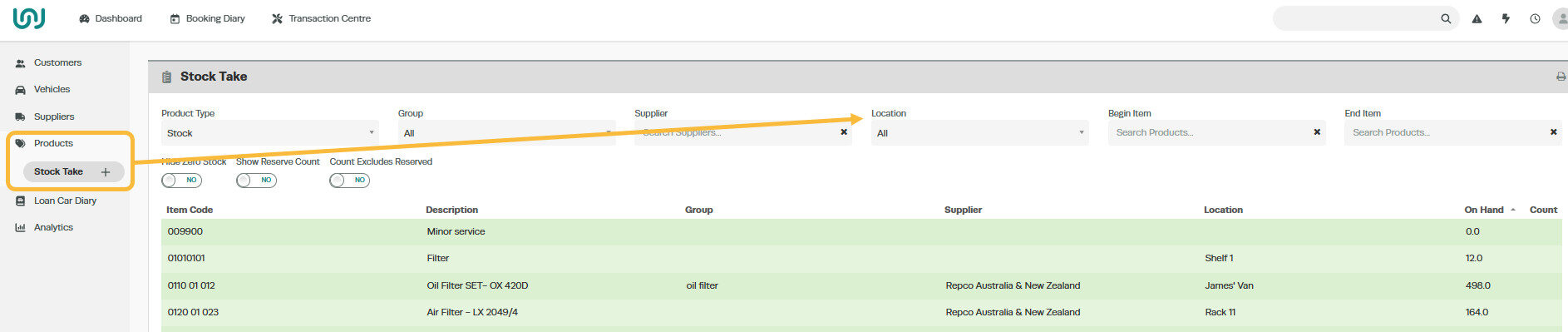Click the Customers people icon
Viewport: 1568px width, 332px height.
click(21, 63)
